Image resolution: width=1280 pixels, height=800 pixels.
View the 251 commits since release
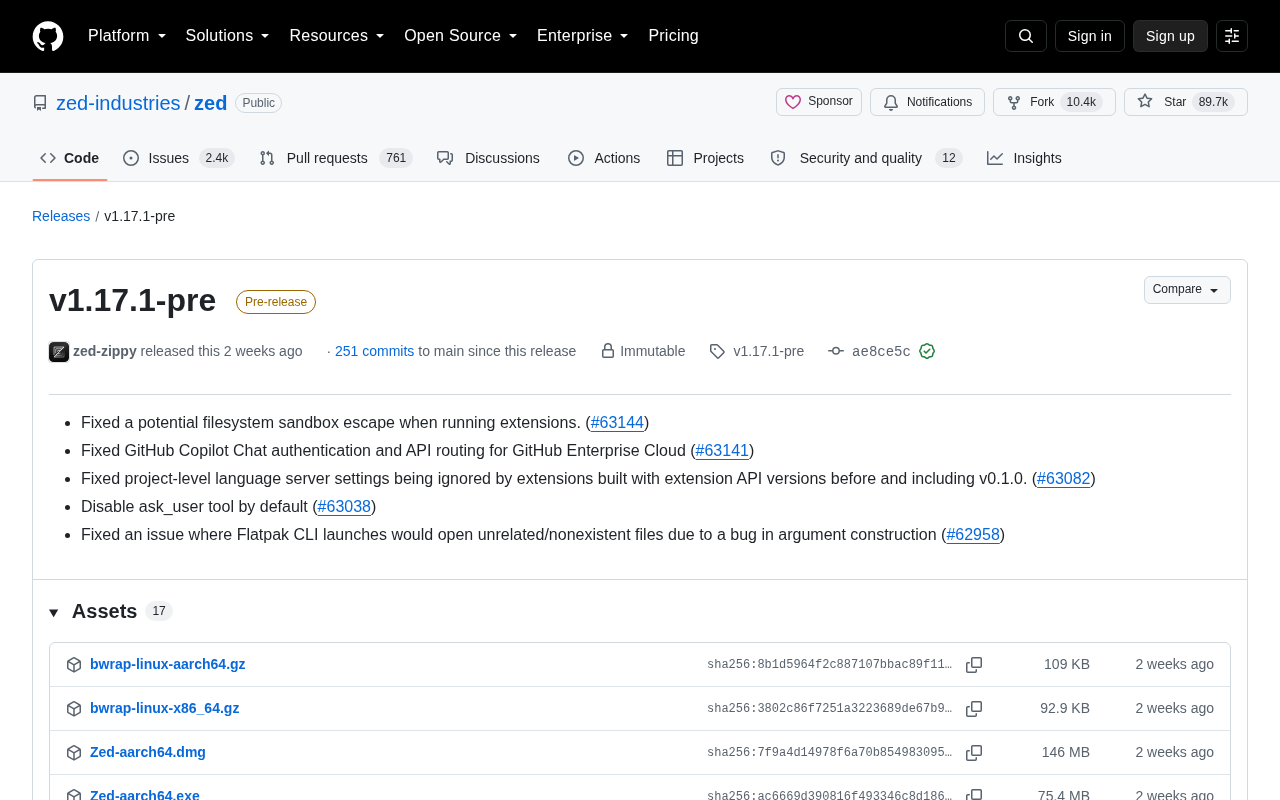click(374, 351)
